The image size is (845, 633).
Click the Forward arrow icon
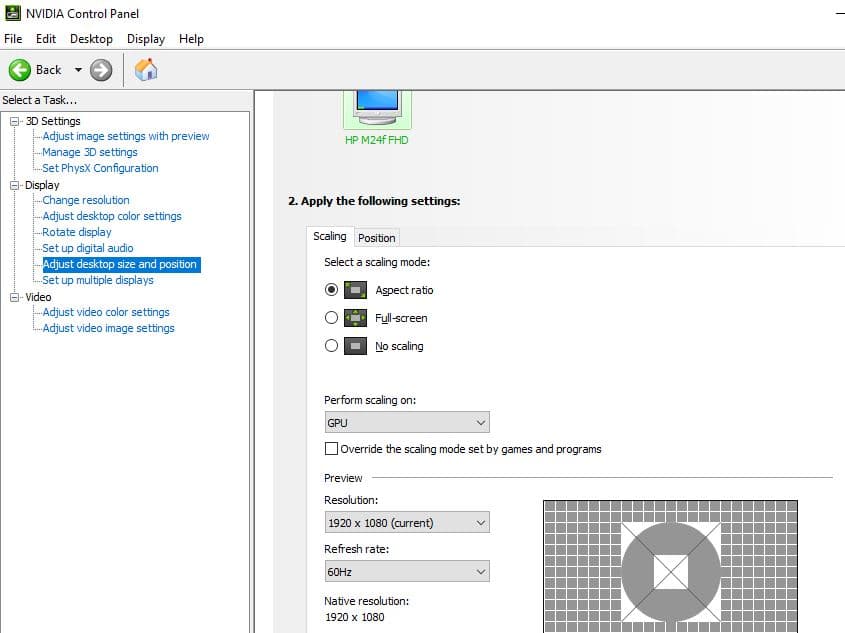[100, 70]
